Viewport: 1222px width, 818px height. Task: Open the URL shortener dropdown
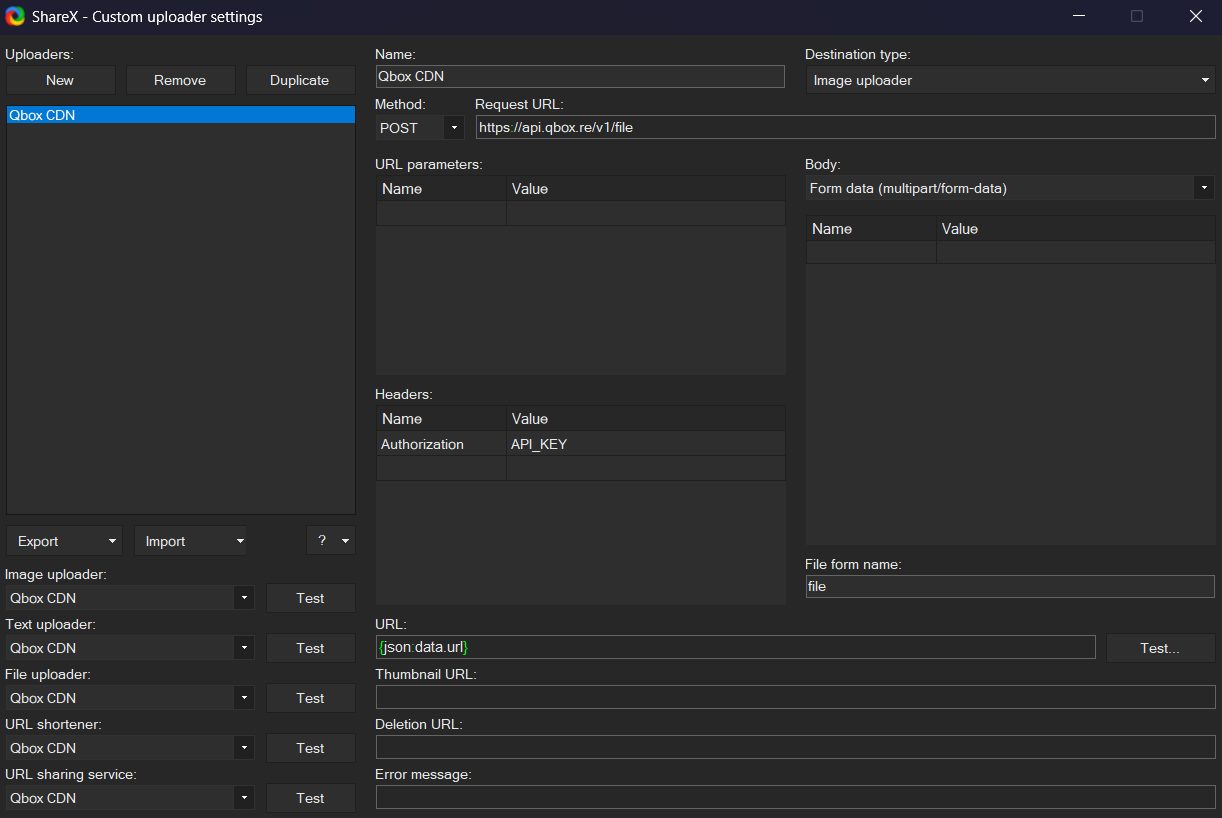click(x=243, y=747)
